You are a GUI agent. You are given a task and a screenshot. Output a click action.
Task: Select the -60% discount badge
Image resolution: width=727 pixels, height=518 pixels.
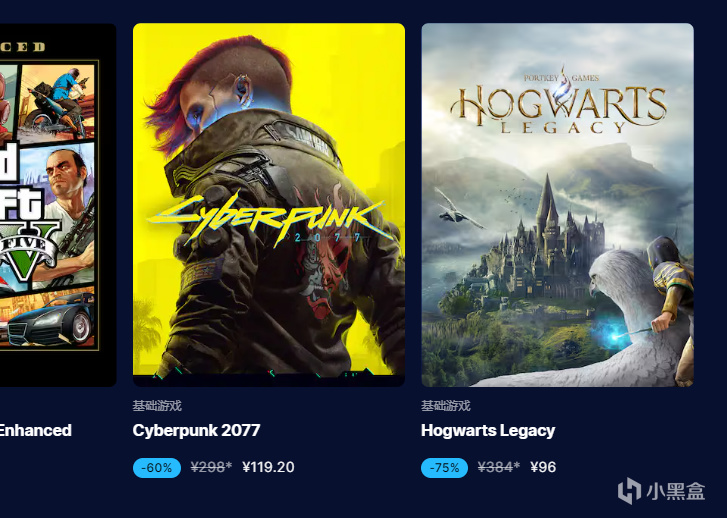click(157, 467)
